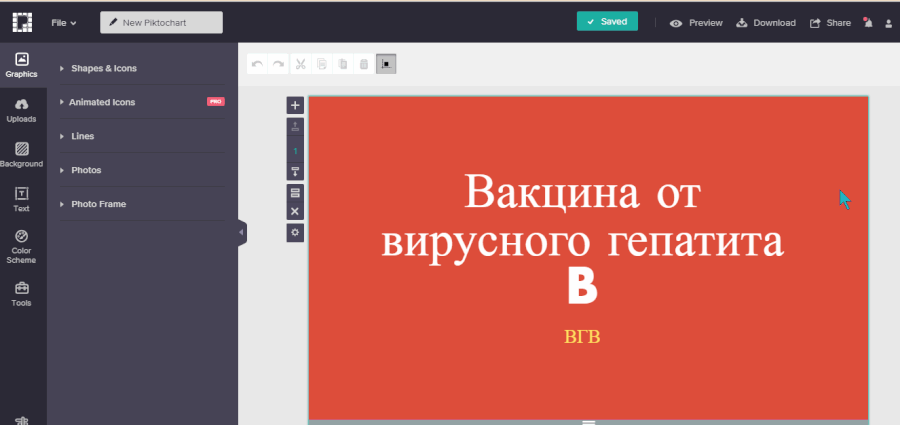Viewport: 900px width, 425px height.
Task: Toggle the alignment guide button in toolbar
Action: (386, 64)
